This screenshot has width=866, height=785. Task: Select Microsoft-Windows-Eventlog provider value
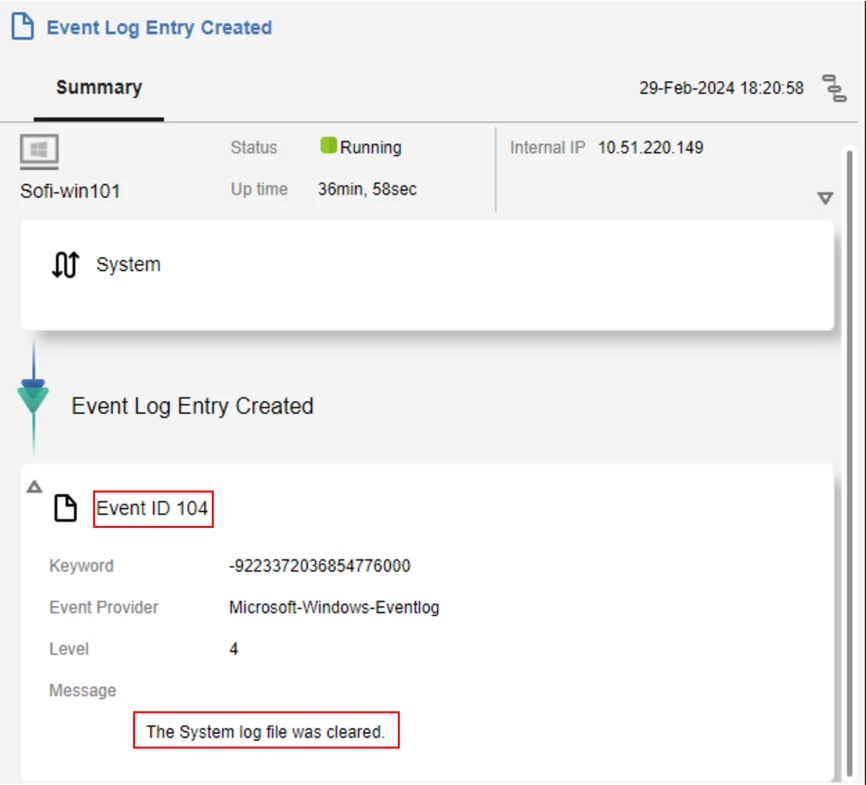click(334, 607)
